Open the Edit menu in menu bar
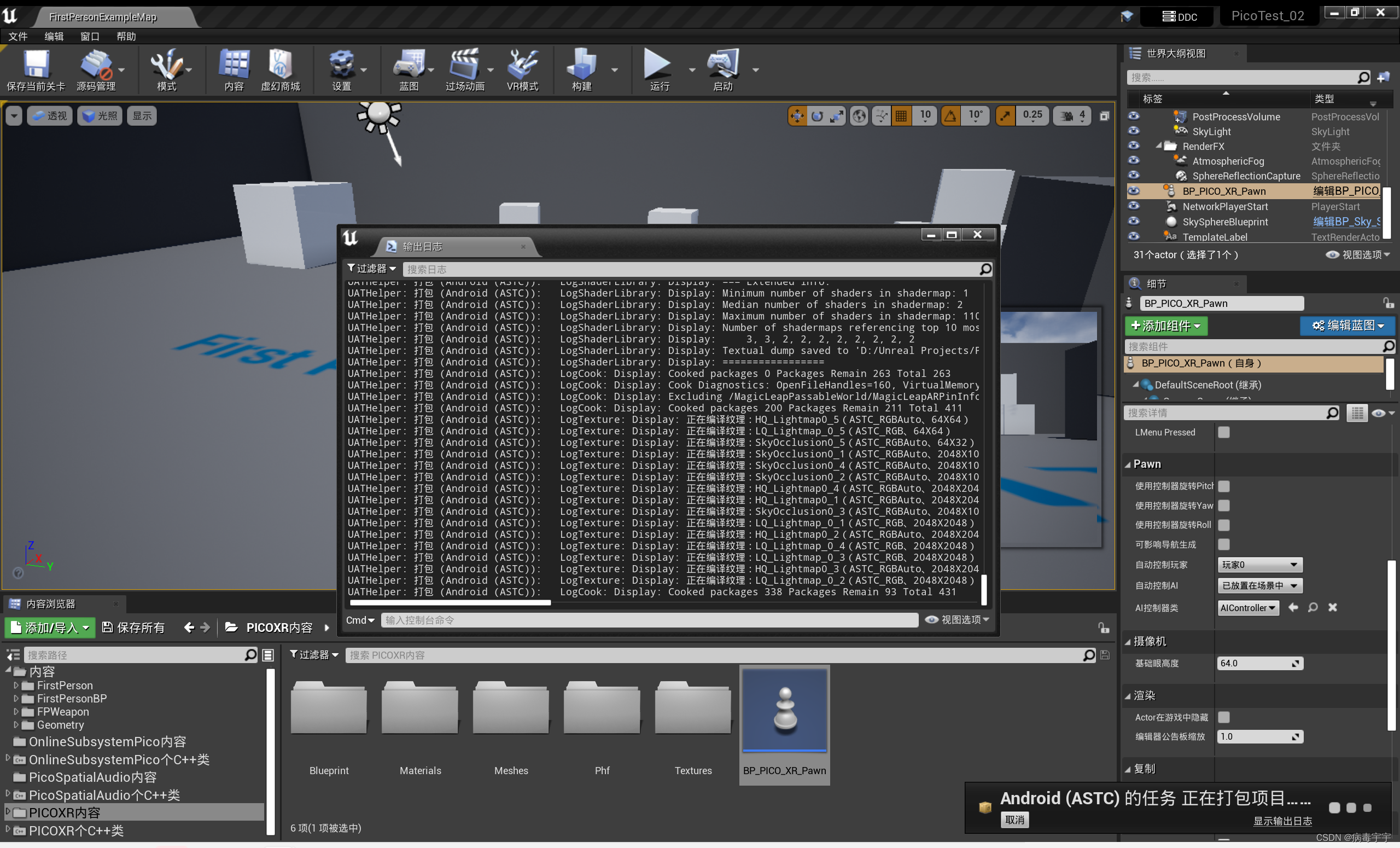Viewport: 1400px width, 848px height. pos(54,36)
